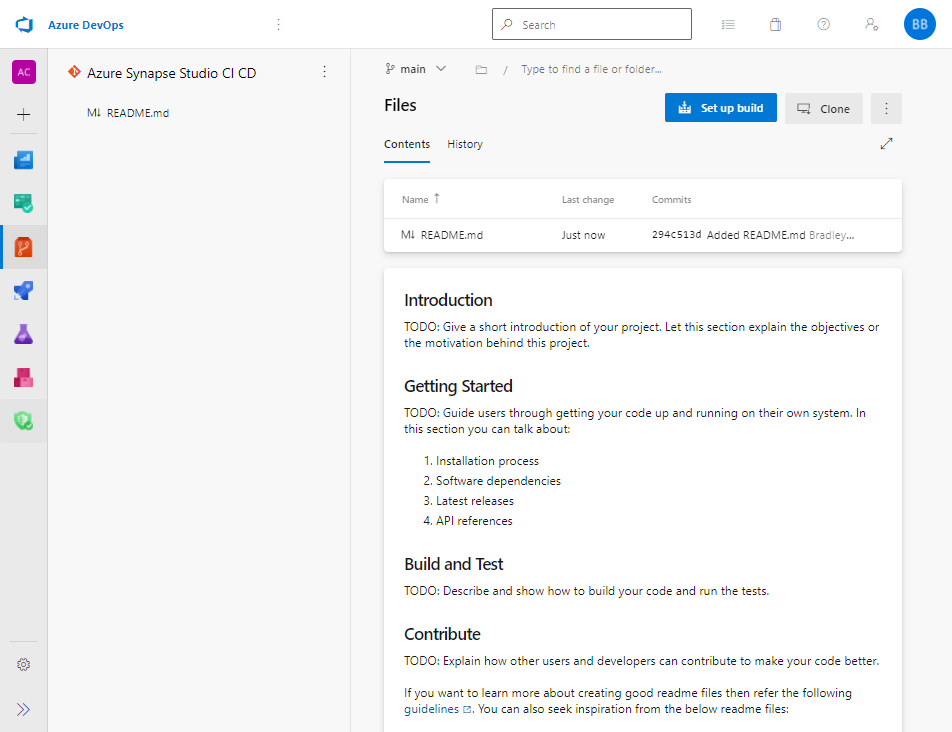The width and height of the screenshot is (952, 732).
Task: Open the Azure DevOps home link
Action: (86, 25)
